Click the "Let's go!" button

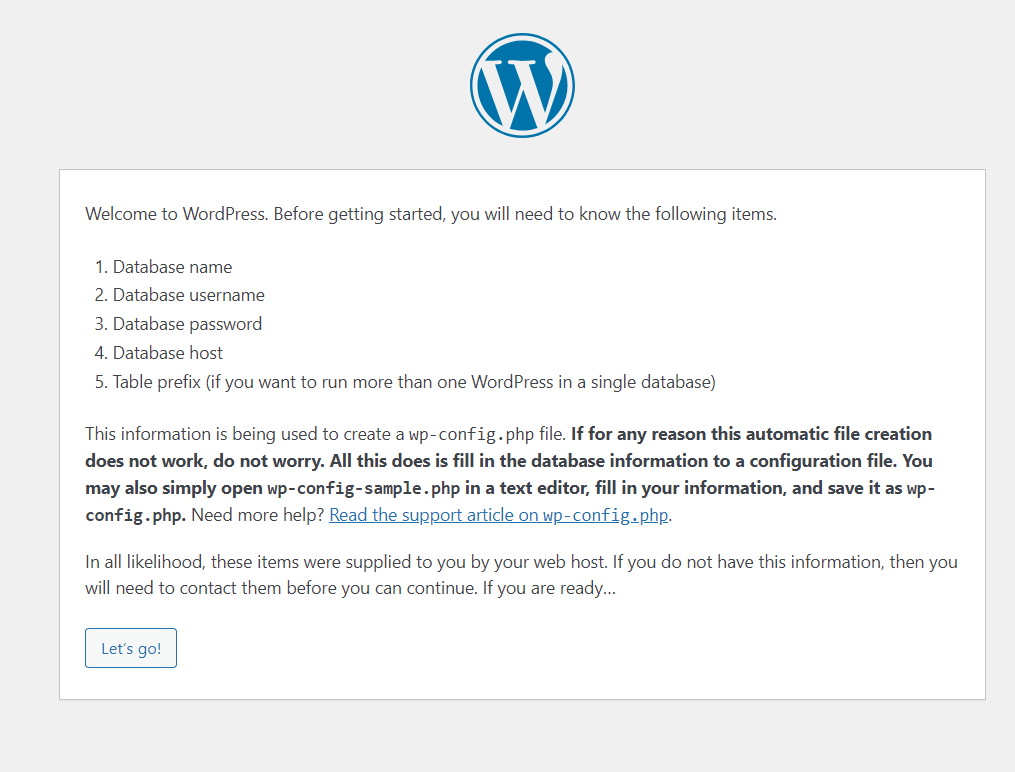pos(131,648)
